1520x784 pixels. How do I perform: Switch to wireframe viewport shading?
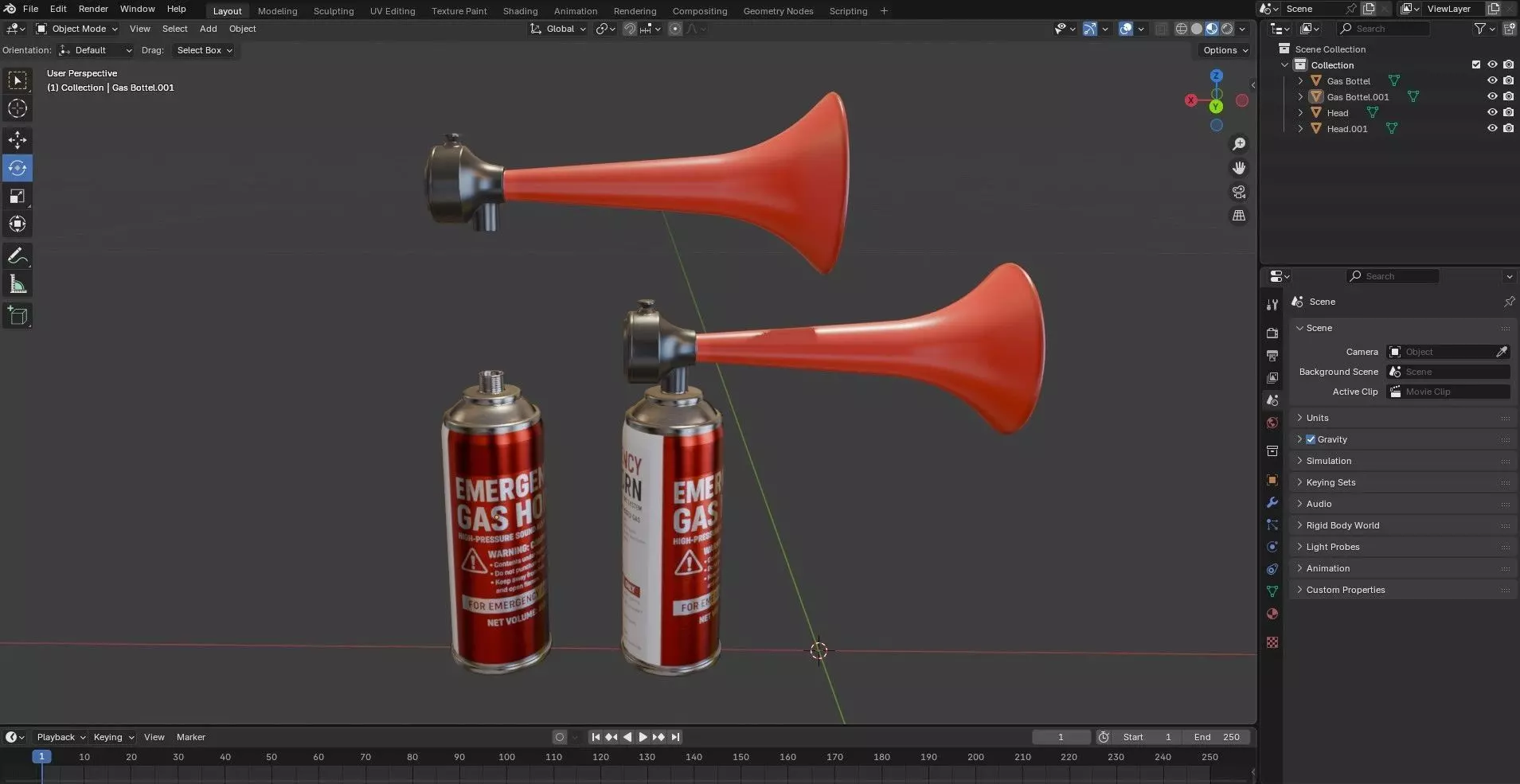coord(1182,29)
